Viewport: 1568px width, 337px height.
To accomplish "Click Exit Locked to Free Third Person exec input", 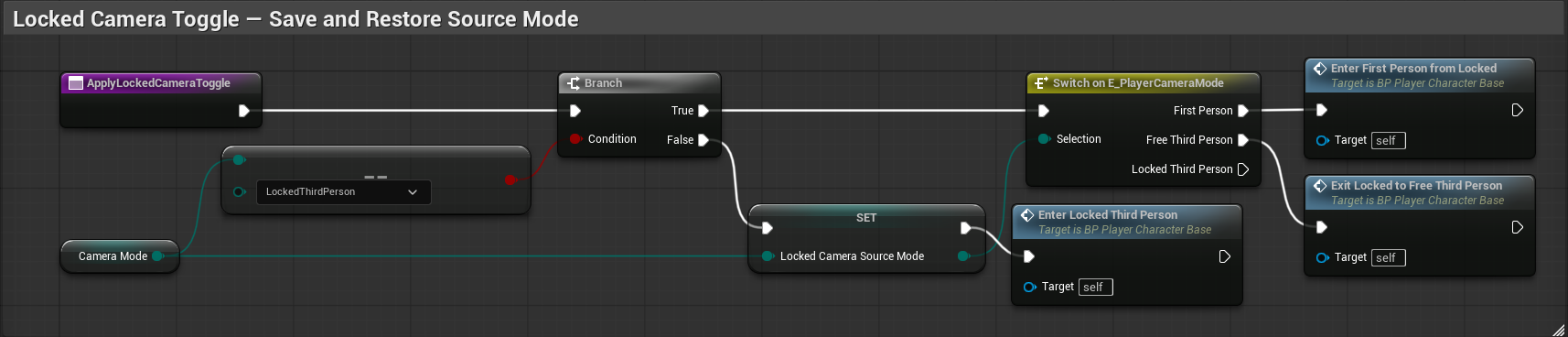I will click(x=1322, y=228).
